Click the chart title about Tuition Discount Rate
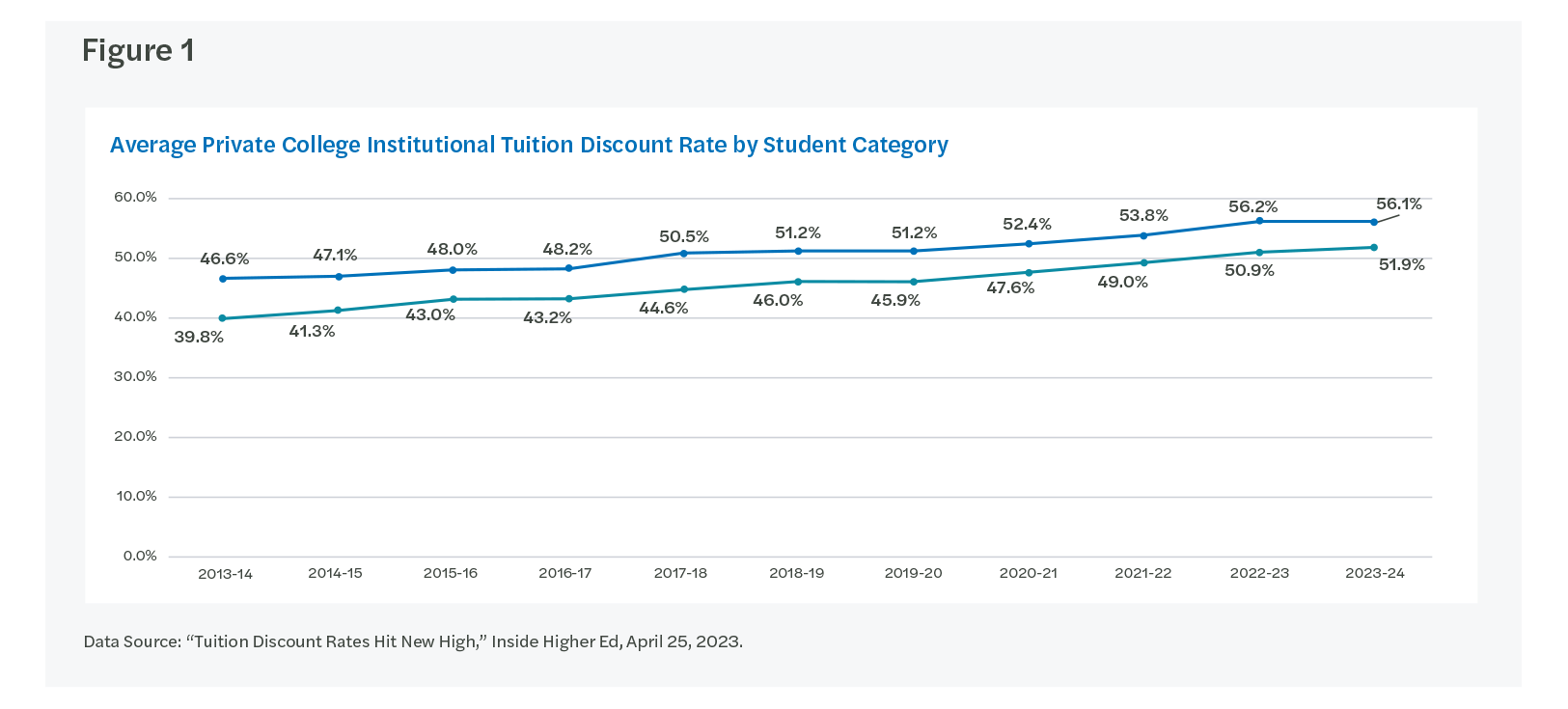The image size is (1568, 709). pyautogui.click(x=529, y=145)
